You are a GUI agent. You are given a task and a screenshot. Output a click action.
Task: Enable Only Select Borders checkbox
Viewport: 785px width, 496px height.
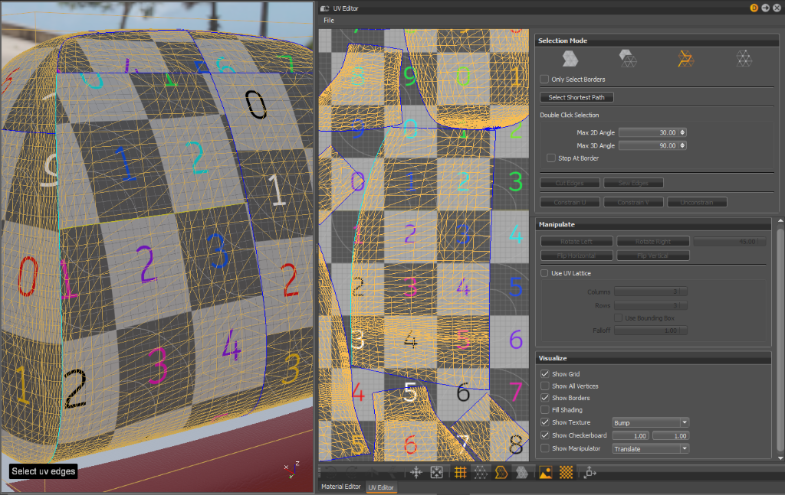(545, 79)
